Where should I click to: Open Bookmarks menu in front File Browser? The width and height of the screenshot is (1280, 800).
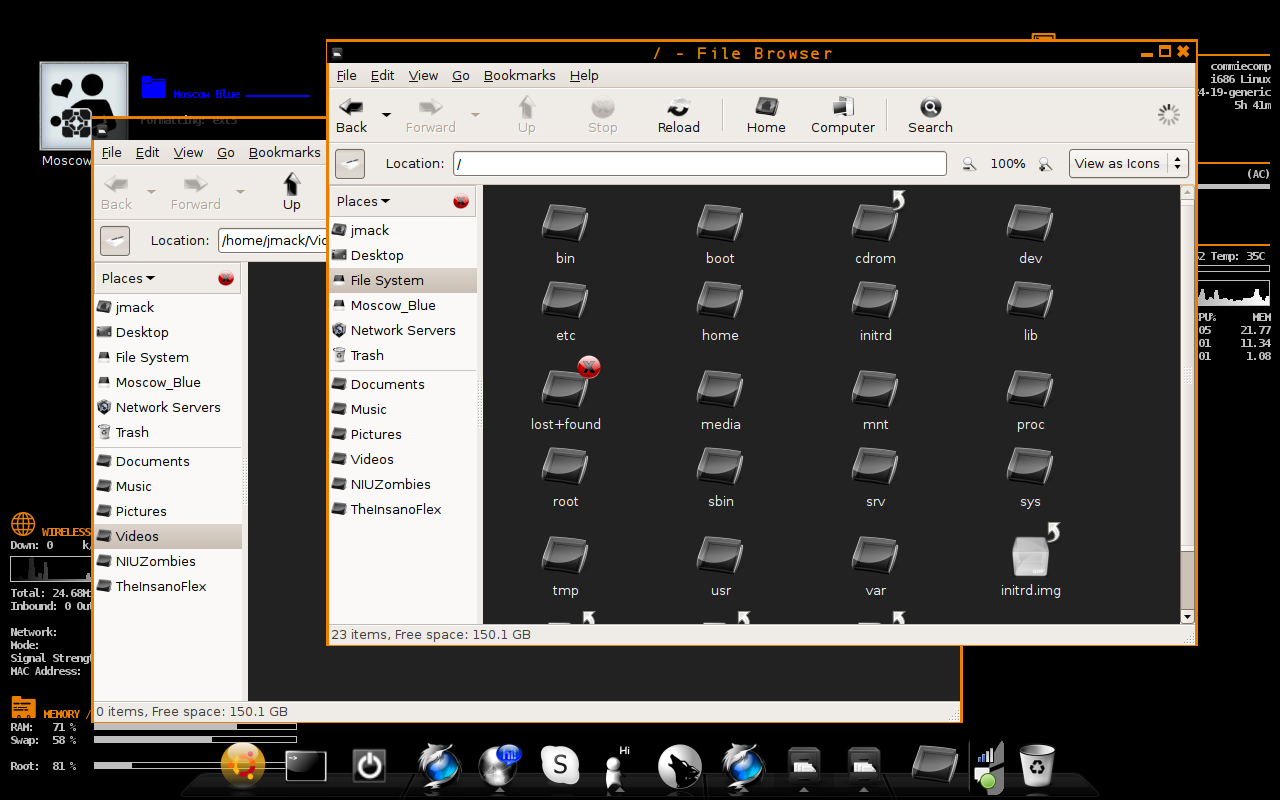[519, 75]
